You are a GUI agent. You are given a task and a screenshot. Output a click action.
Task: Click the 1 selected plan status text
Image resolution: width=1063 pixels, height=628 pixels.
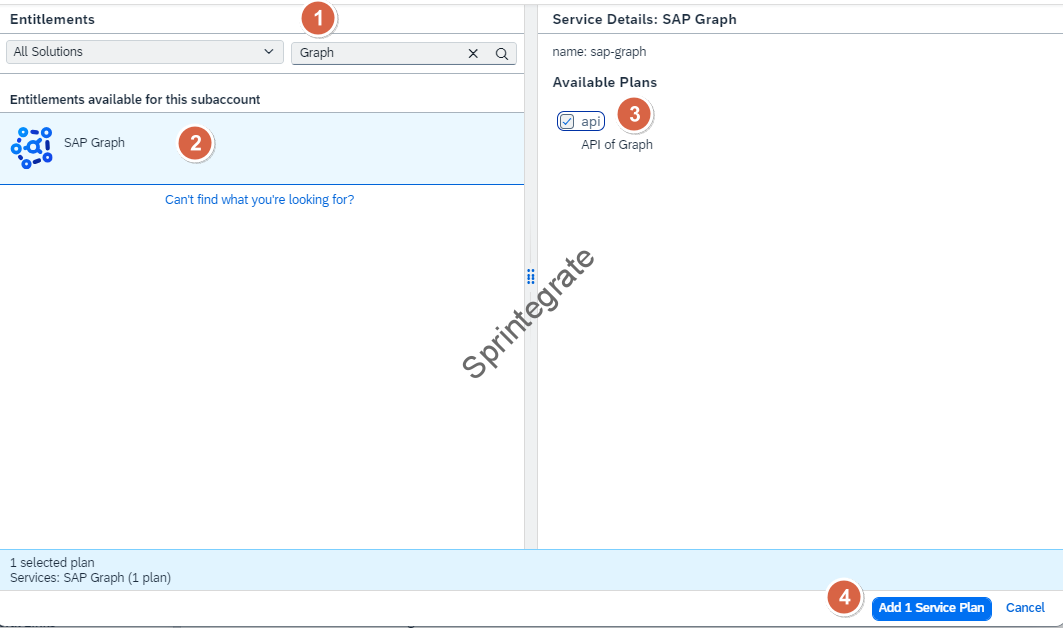[x=52, y=562]
